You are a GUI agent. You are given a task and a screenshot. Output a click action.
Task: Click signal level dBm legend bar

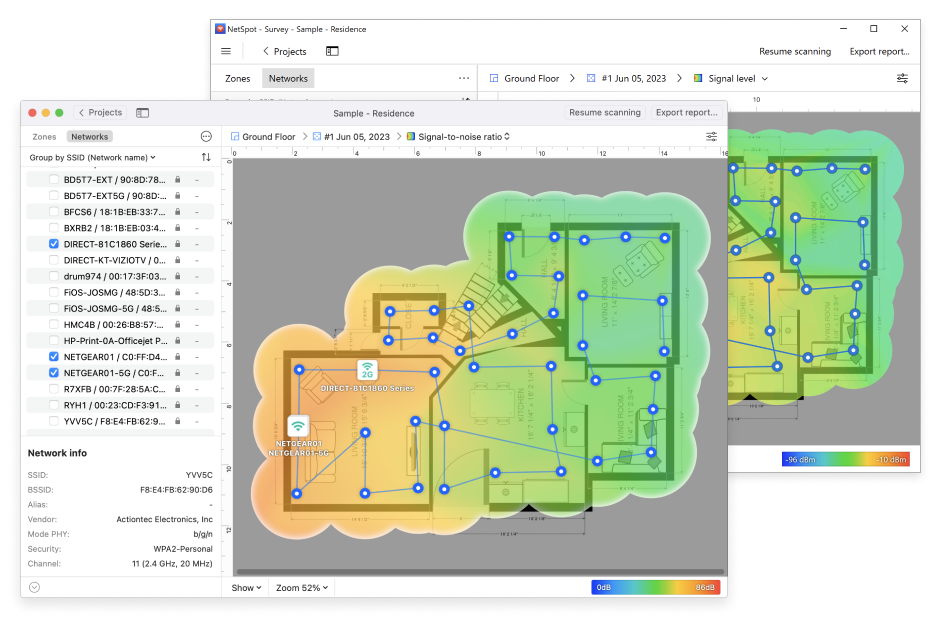pos(846,460)
